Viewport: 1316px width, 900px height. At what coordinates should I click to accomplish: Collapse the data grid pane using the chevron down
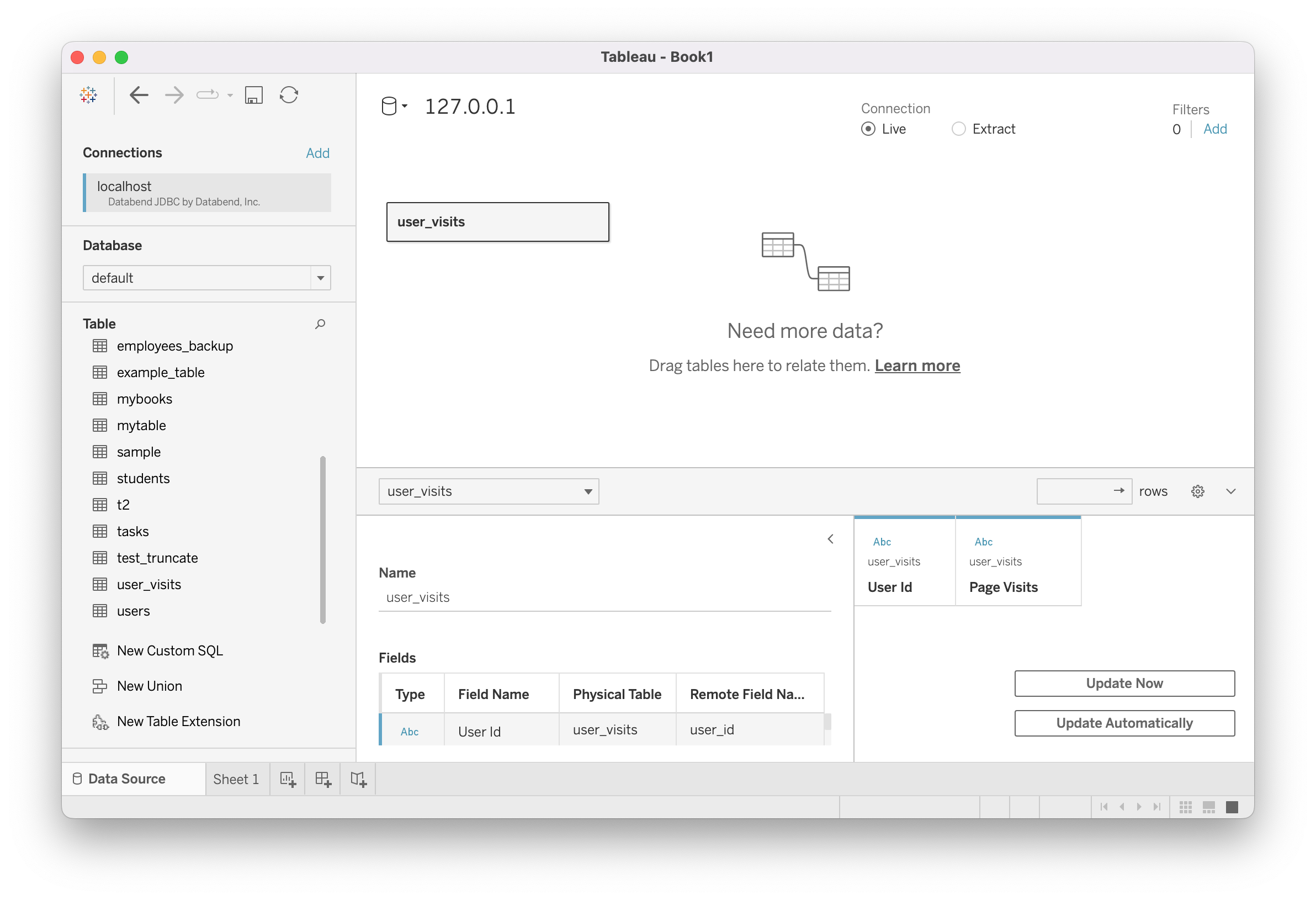(1230, 491)
